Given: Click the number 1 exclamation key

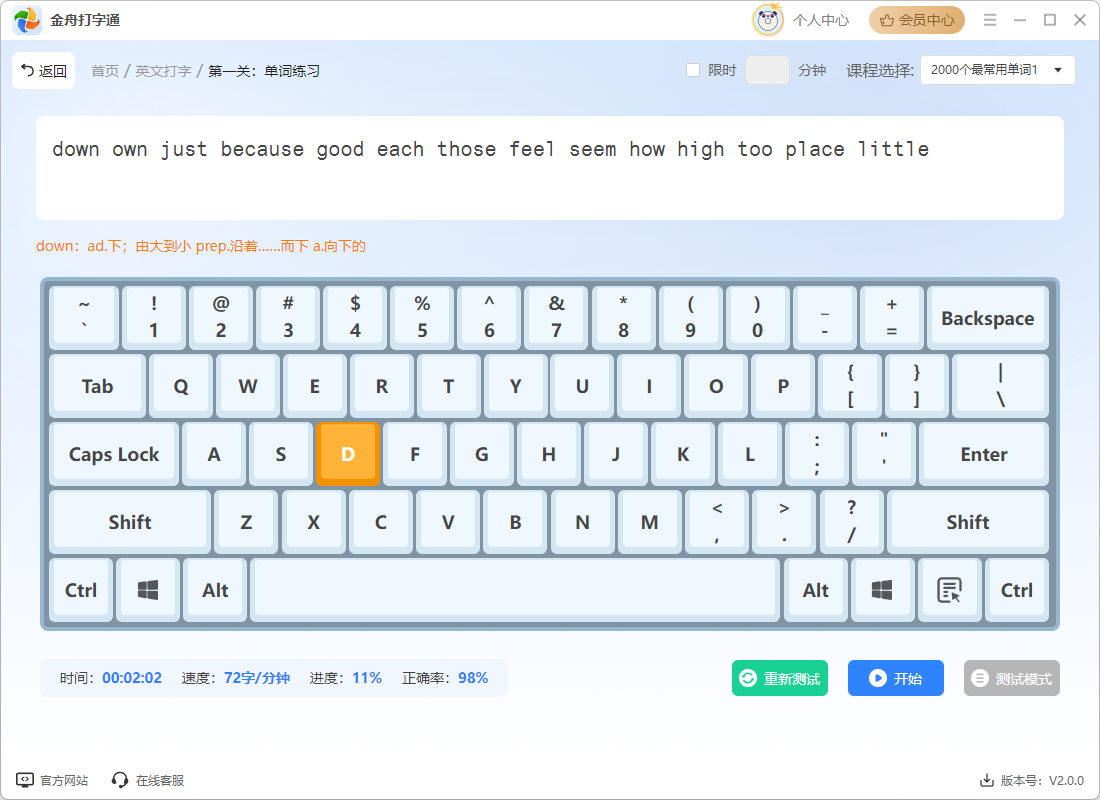Looking at the screenshot, I should (154, 318).
